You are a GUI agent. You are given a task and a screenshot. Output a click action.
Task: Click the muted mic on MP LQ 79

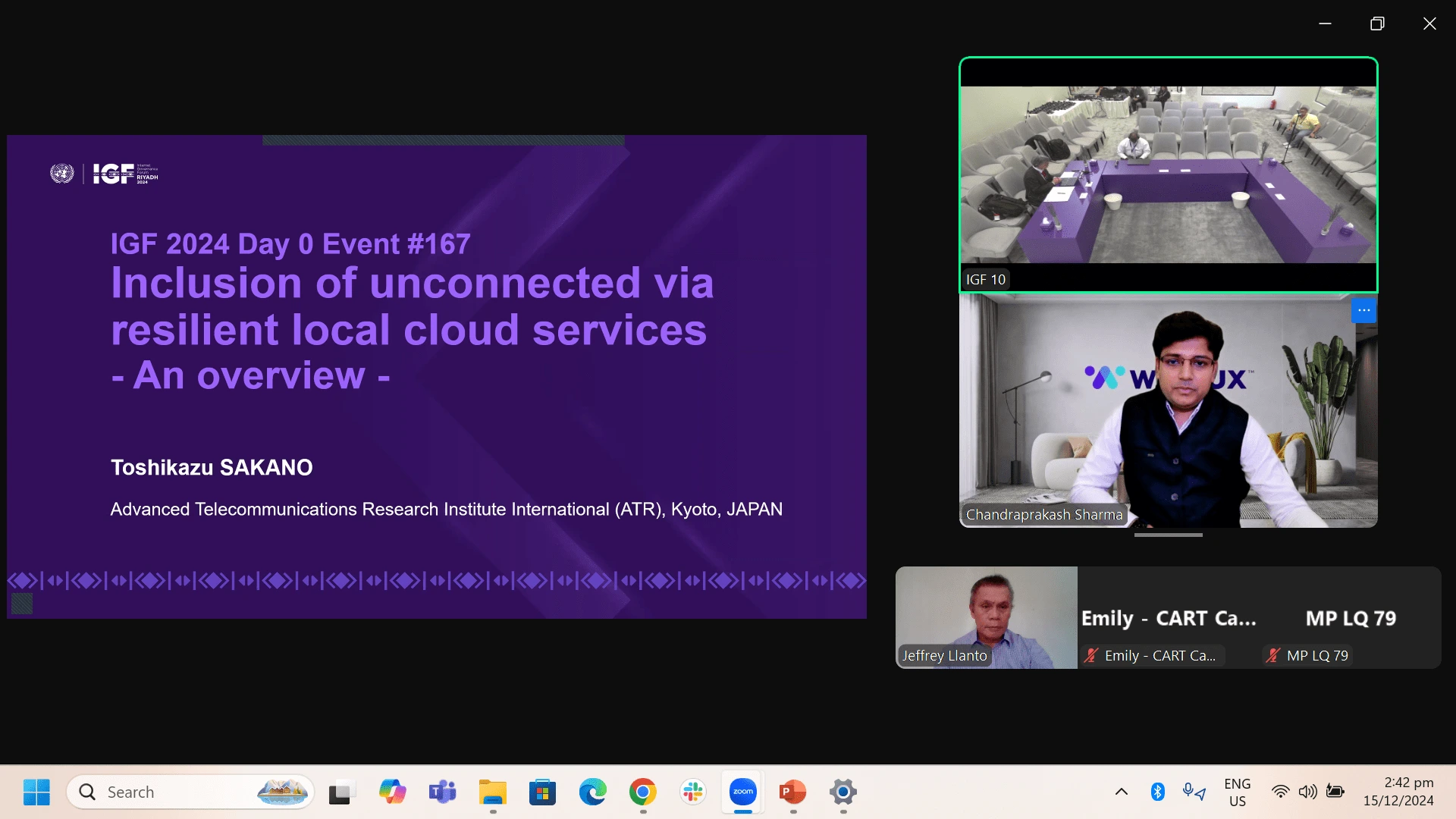coord(1273,656)
